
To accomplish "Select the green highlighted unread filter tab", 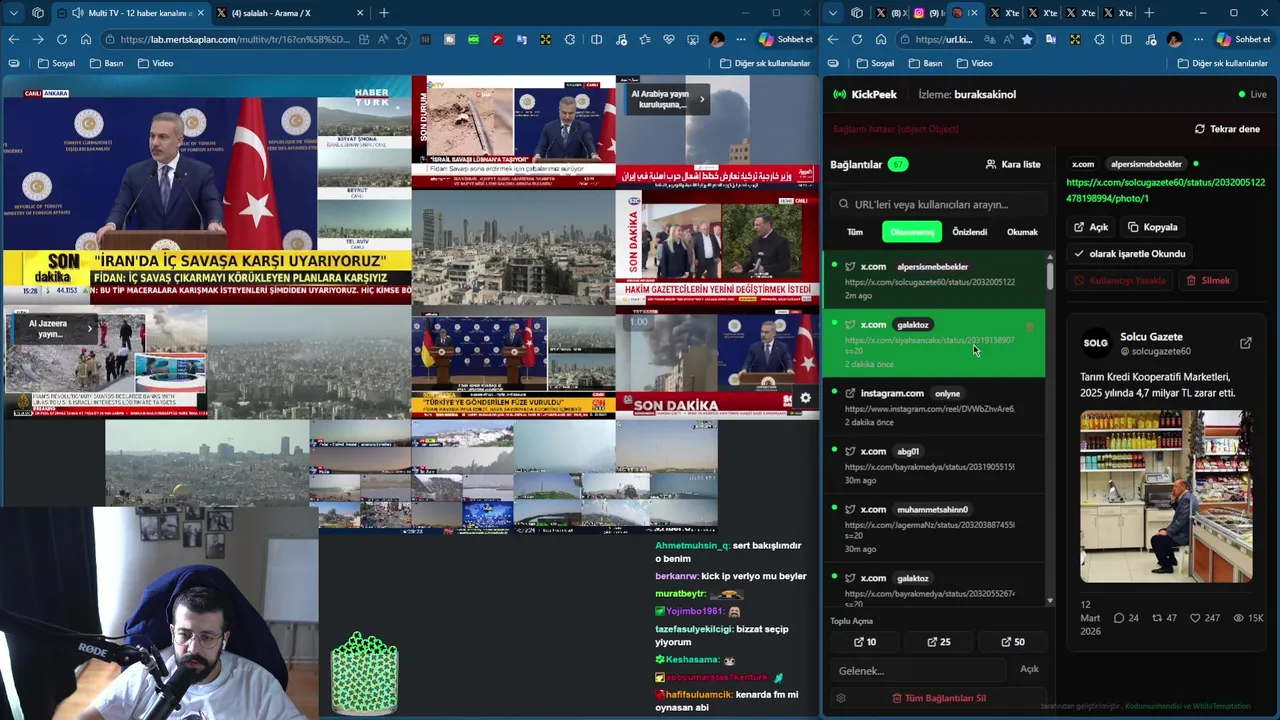I will pos(912,232).
